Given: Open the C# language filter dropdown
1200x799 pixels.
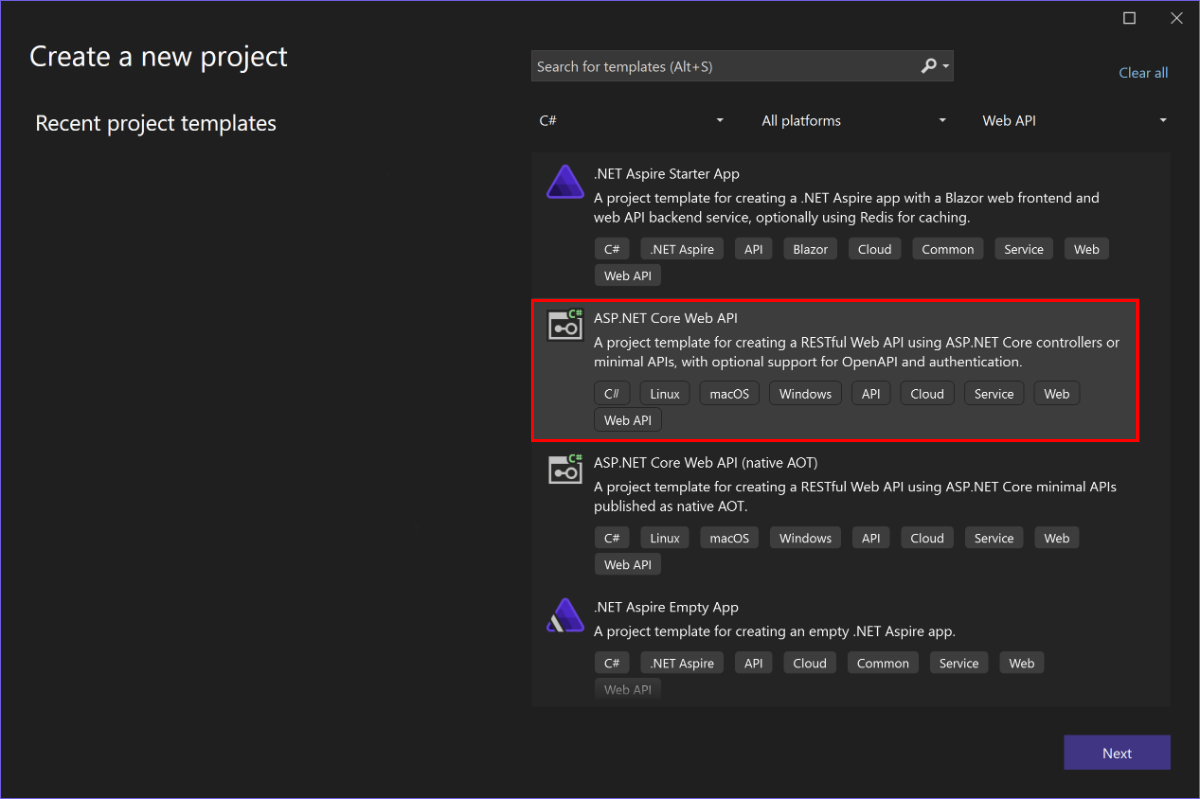Looking at the screenshot, I should click(x=631, y=120).
